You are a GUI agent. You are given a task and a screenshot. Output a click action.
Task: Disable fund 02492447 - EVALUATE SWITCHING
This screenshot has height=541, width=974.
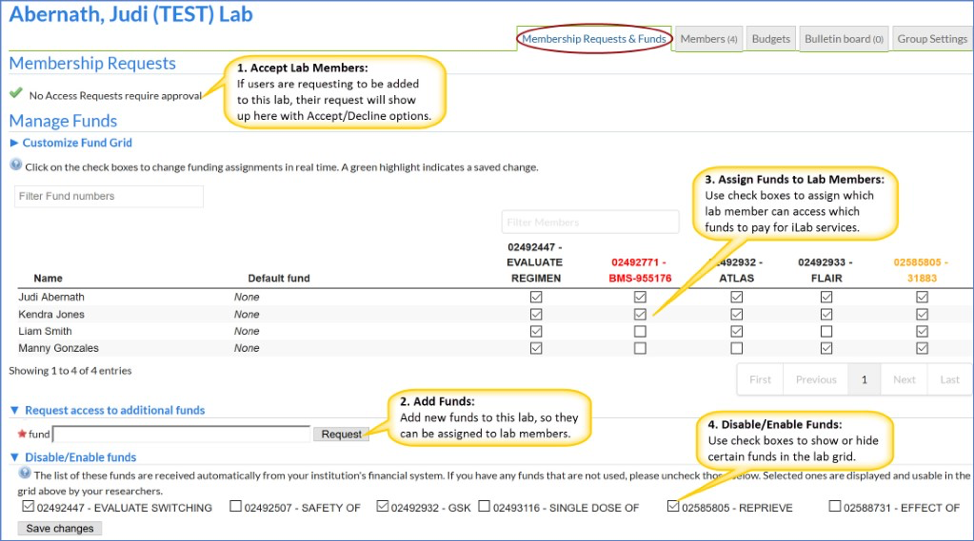pyautogui.click(x=28, y=506)
